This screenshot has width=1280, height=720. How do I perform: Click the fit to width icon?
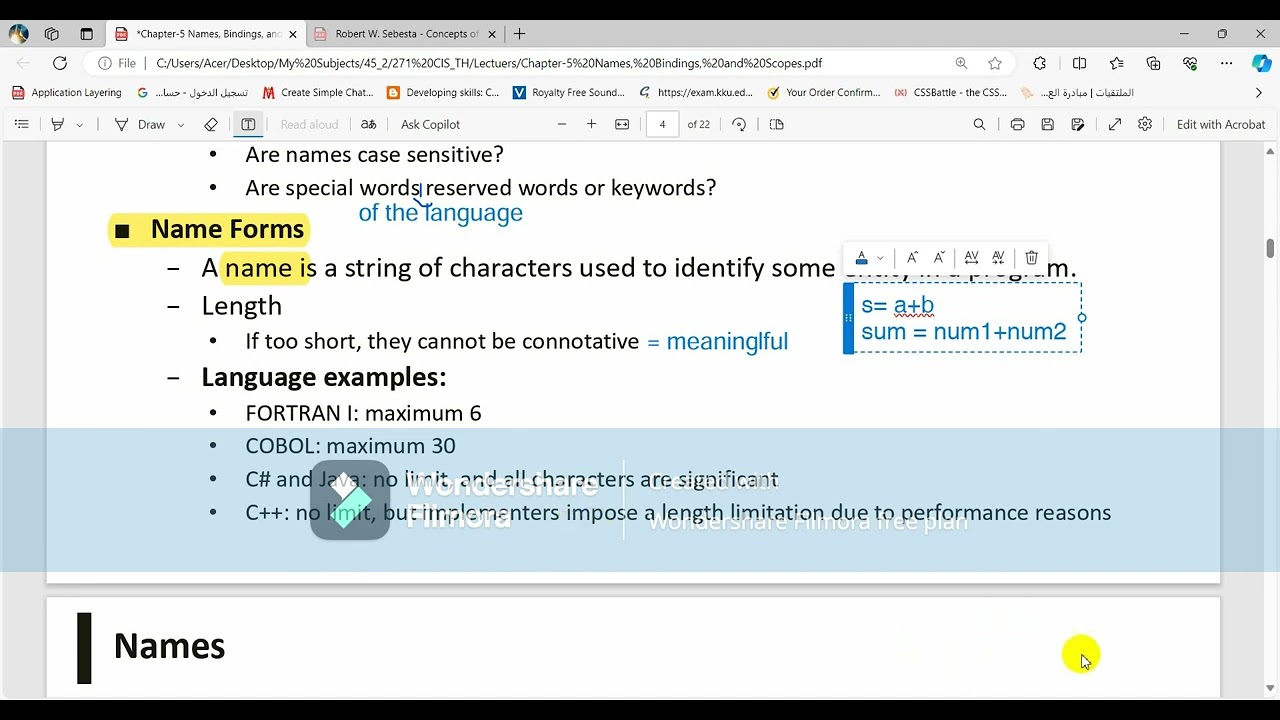pos(622,125)
